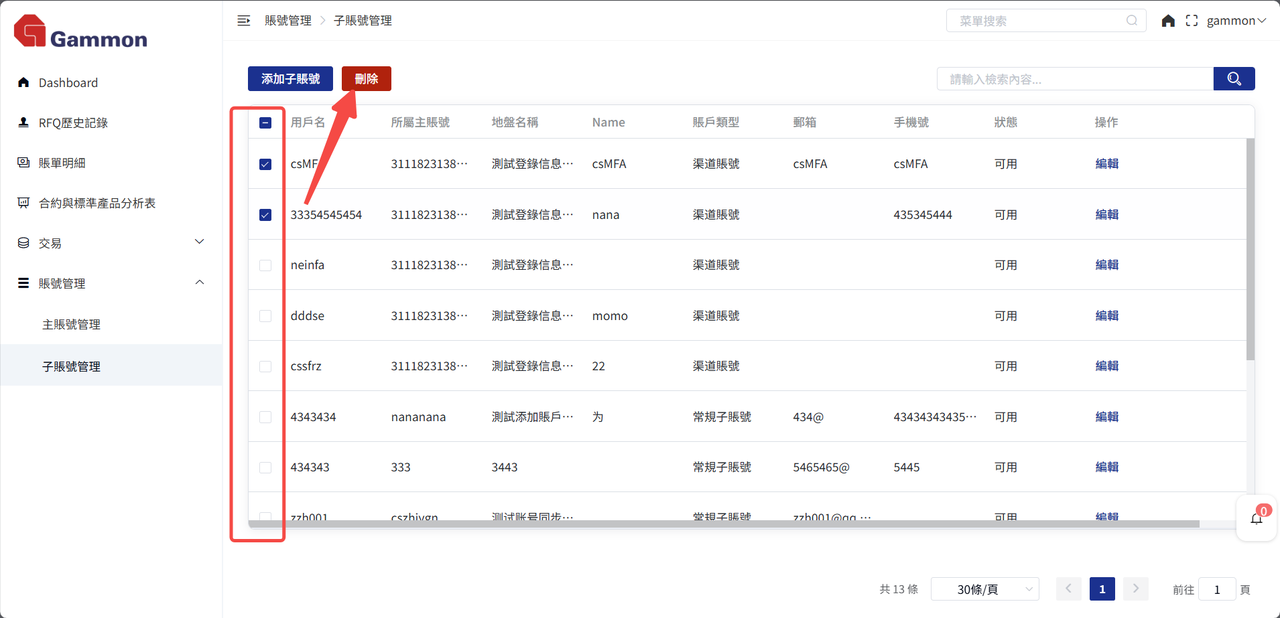
Task: Go to next page arrow
Action: point(1135,589)
